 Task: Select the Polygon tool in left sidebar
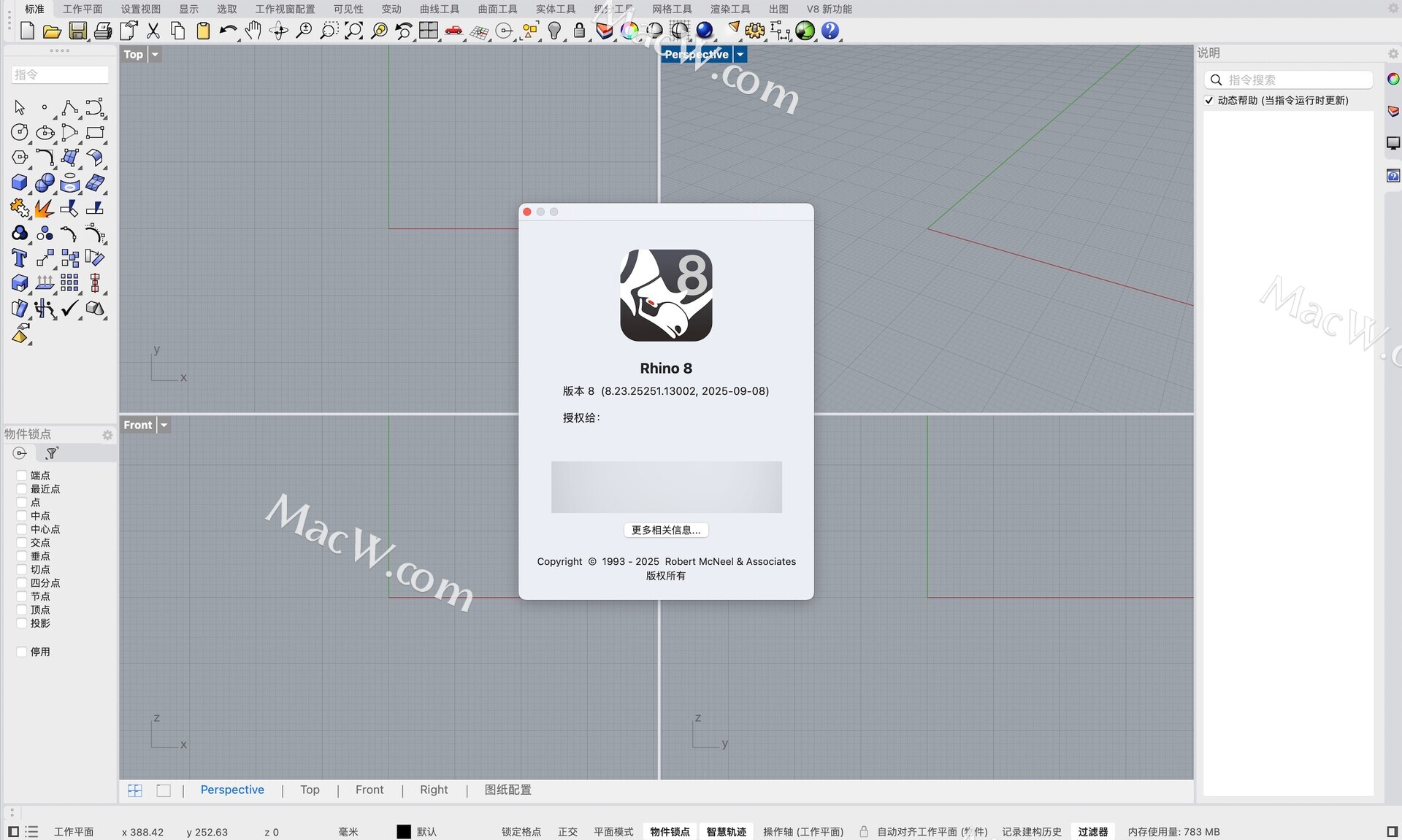pos(20,158)
